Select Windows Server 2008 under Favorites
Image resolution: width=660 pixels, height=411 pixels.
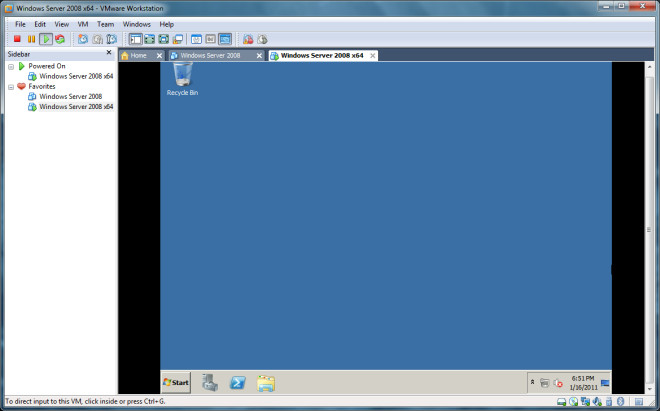click(x=70, y=96)
